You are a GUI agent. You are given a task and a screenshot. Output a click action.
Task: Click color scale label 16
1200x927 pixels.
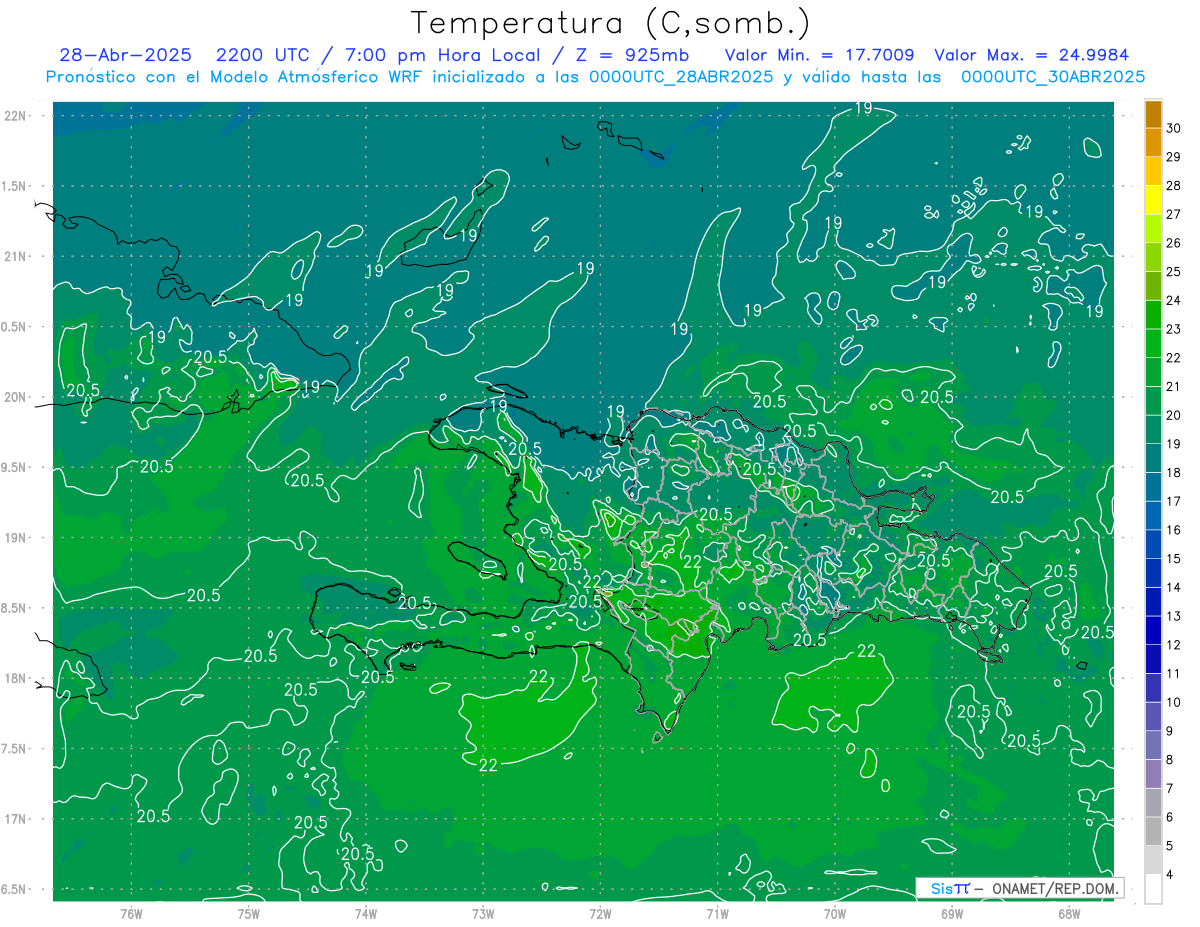coord(1175,530)
